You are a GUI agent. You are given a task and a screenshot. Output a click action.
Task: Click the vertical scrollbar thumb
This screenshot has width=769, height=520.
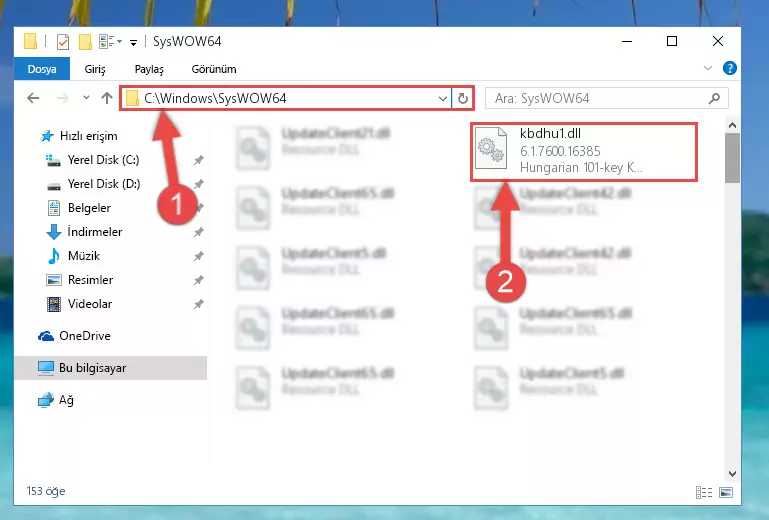coord(732,157)
